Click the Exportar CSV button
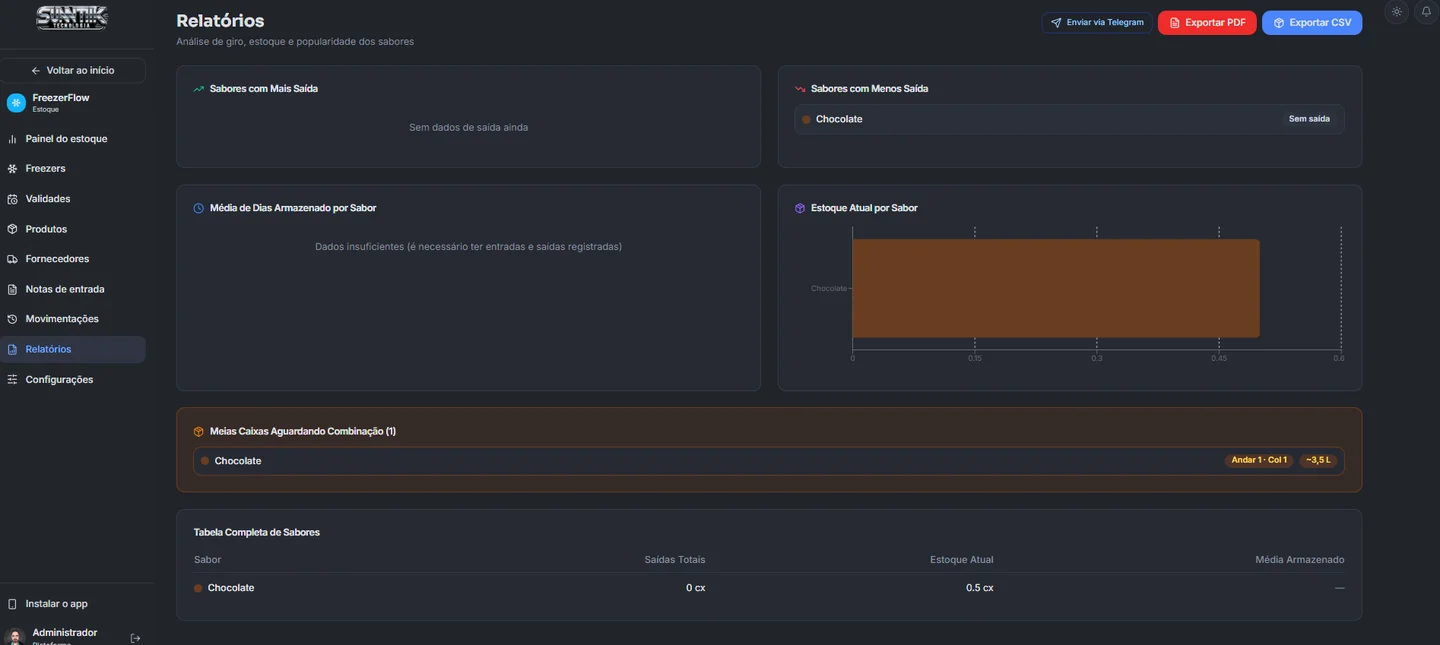Image resolution: width=1440 pixels, height=645 pixels. (x=1312, y=23)
